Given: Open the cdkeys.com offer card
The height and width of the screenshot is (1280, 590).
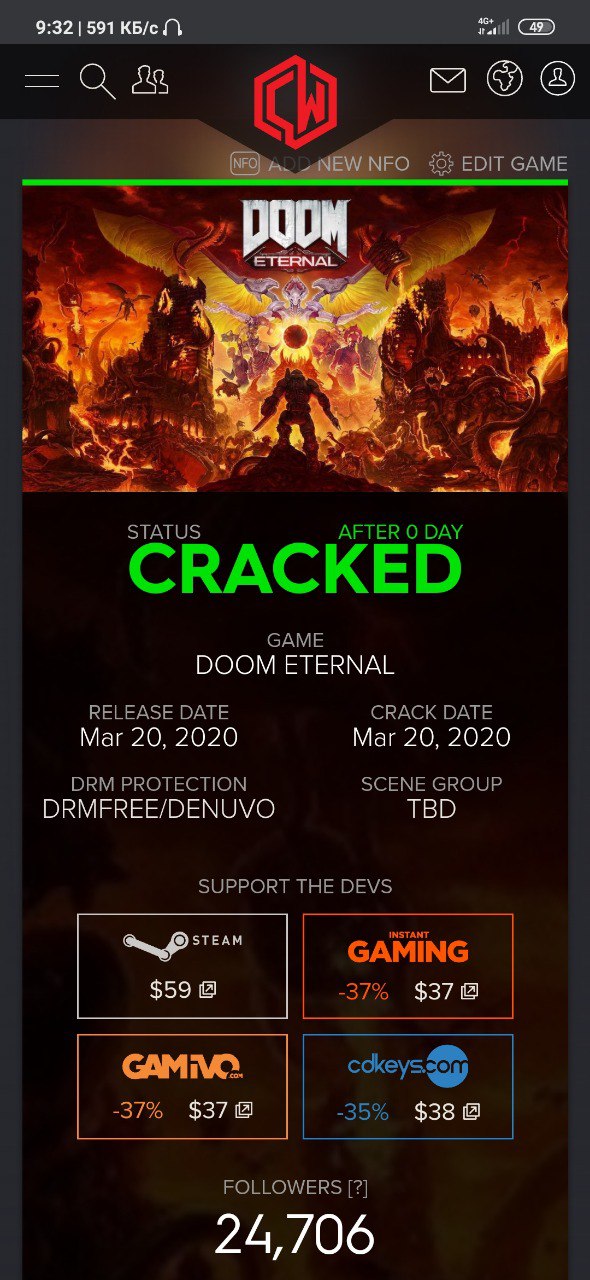Looking at the screenshot, I should tap(408, 1086).
